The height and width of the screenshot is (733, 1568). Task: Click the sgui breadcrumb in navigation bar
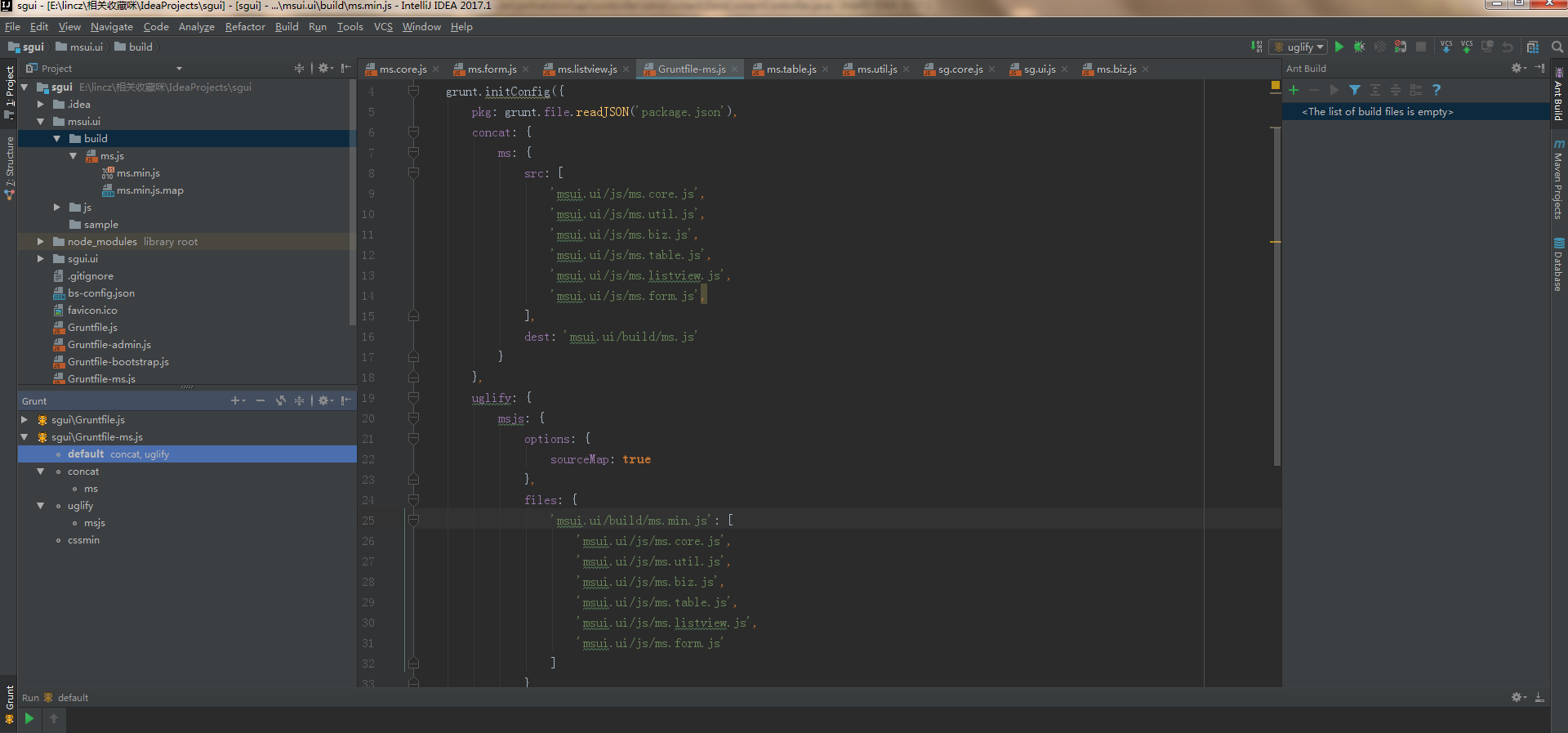click(26, 47)
